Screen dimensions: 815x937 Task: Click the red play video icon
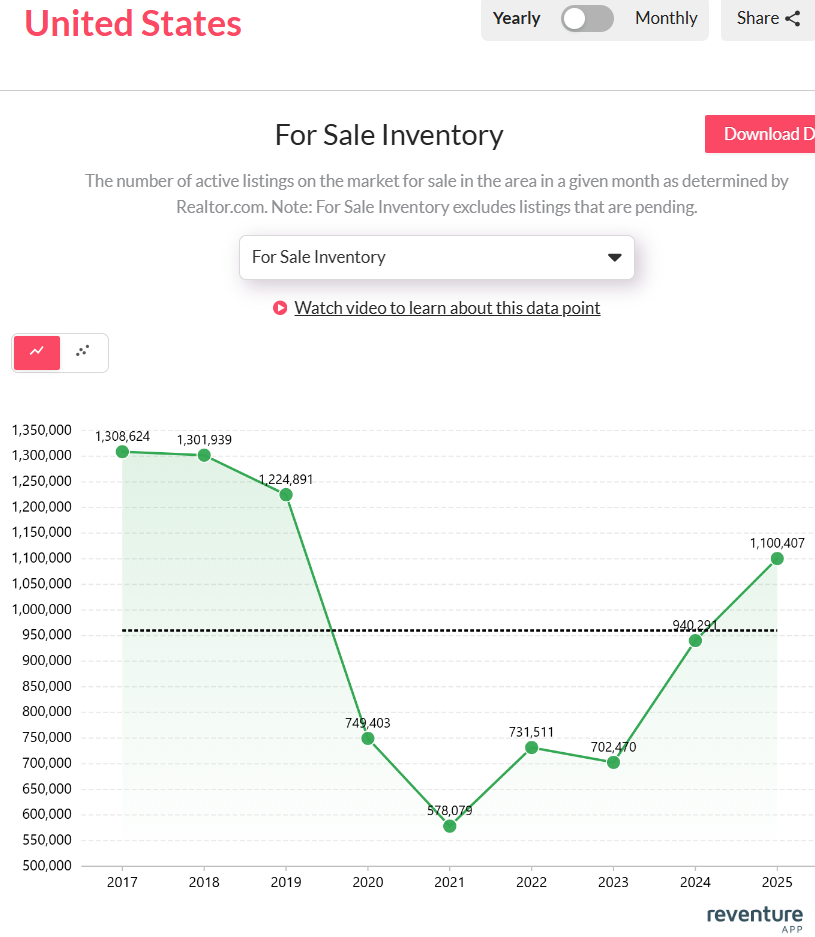click(280, 308)
